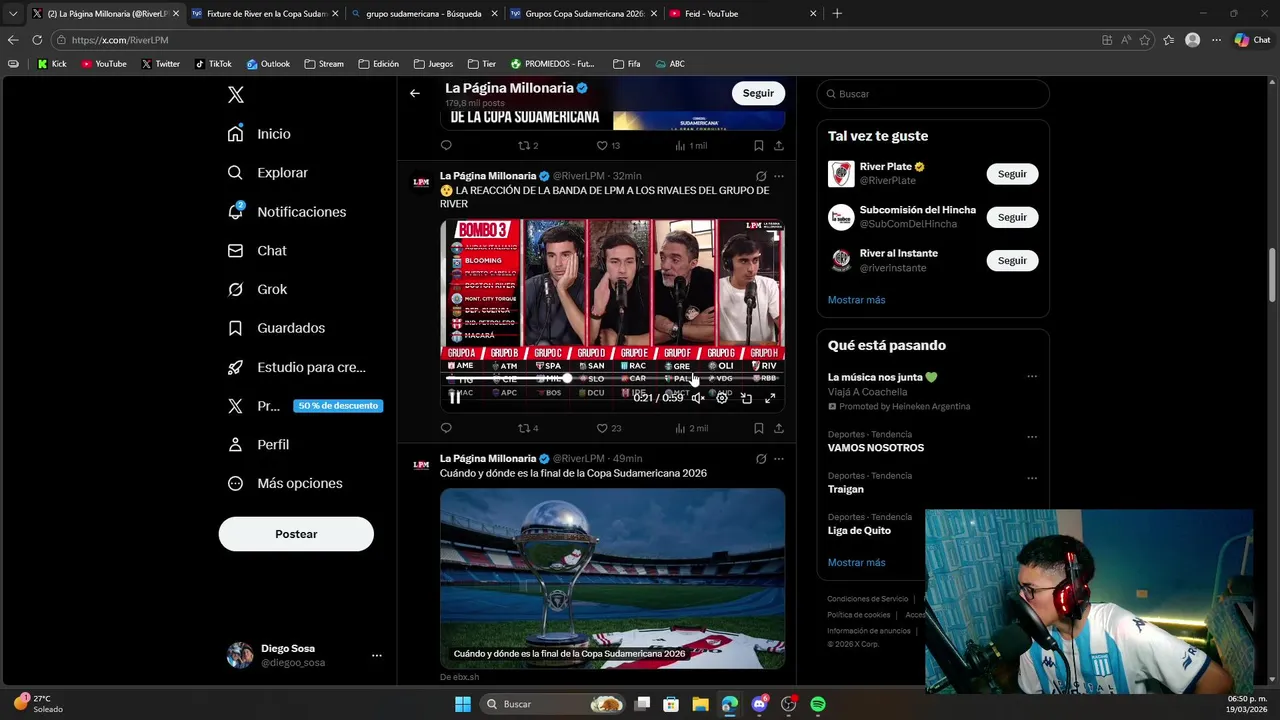Open the Edición bookmarks folder
The width and height of the screenshot is (1280, 720).
pos(379,64)
